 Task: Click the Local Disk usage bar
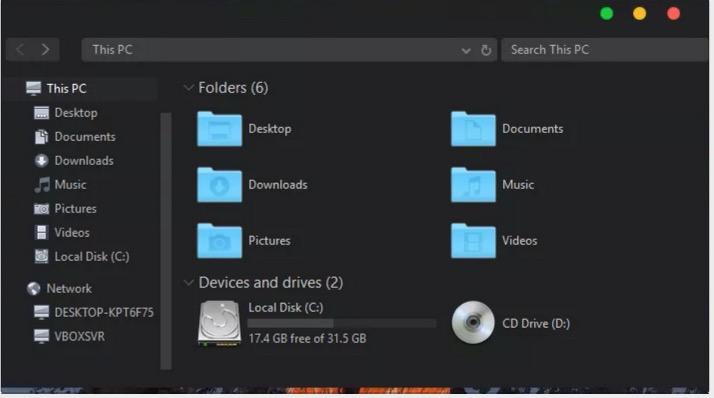click(342, 323)
